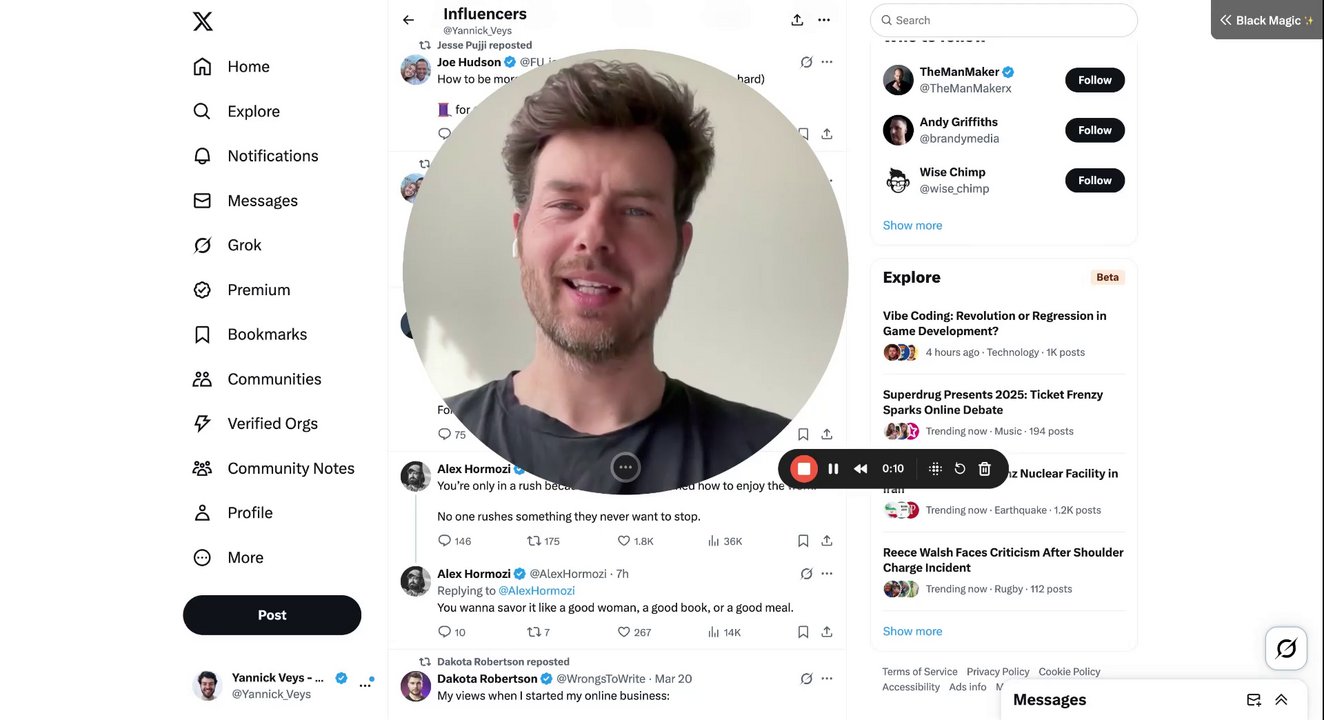Follow TheManMaker
The height and width of the screenshot is (720, 1324).
[1094, 80]
